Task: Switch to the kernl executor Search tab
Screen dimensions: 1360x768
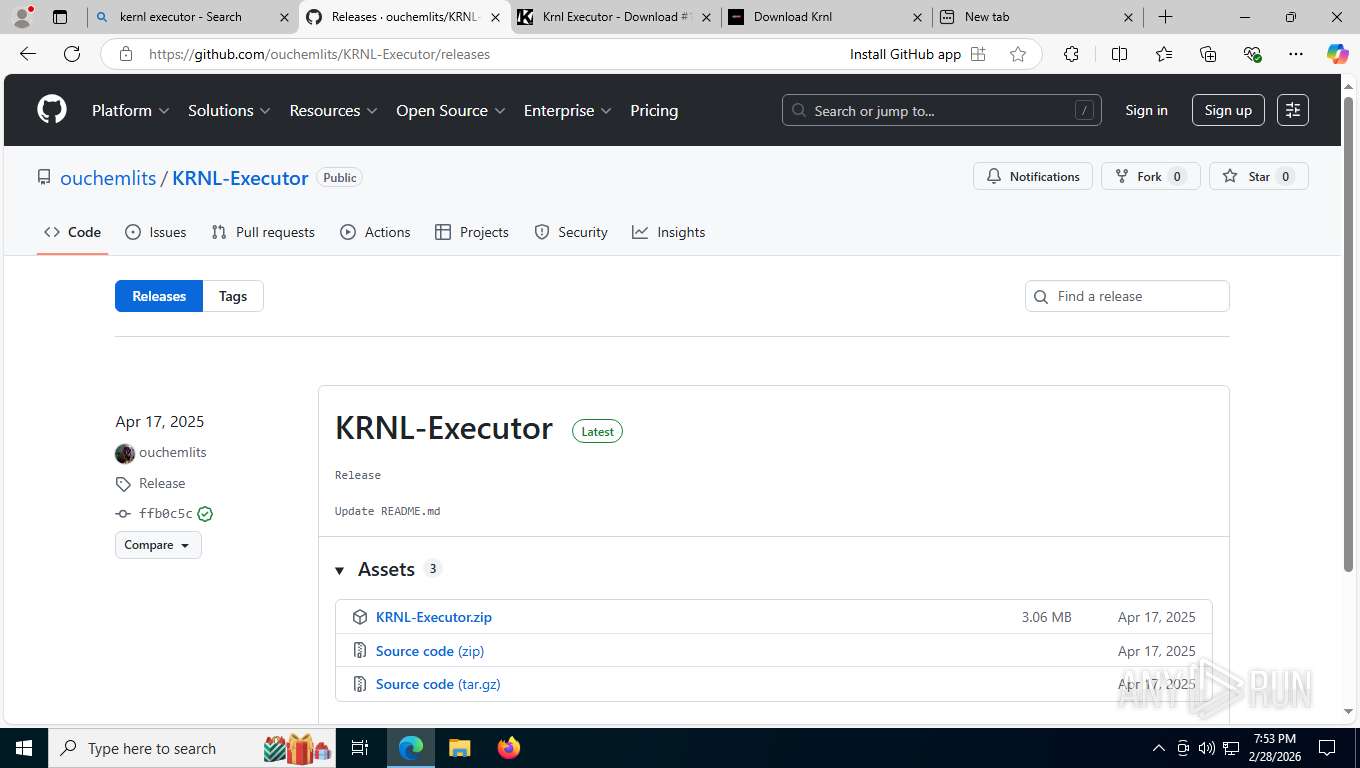Action: [x=192, y=17]
